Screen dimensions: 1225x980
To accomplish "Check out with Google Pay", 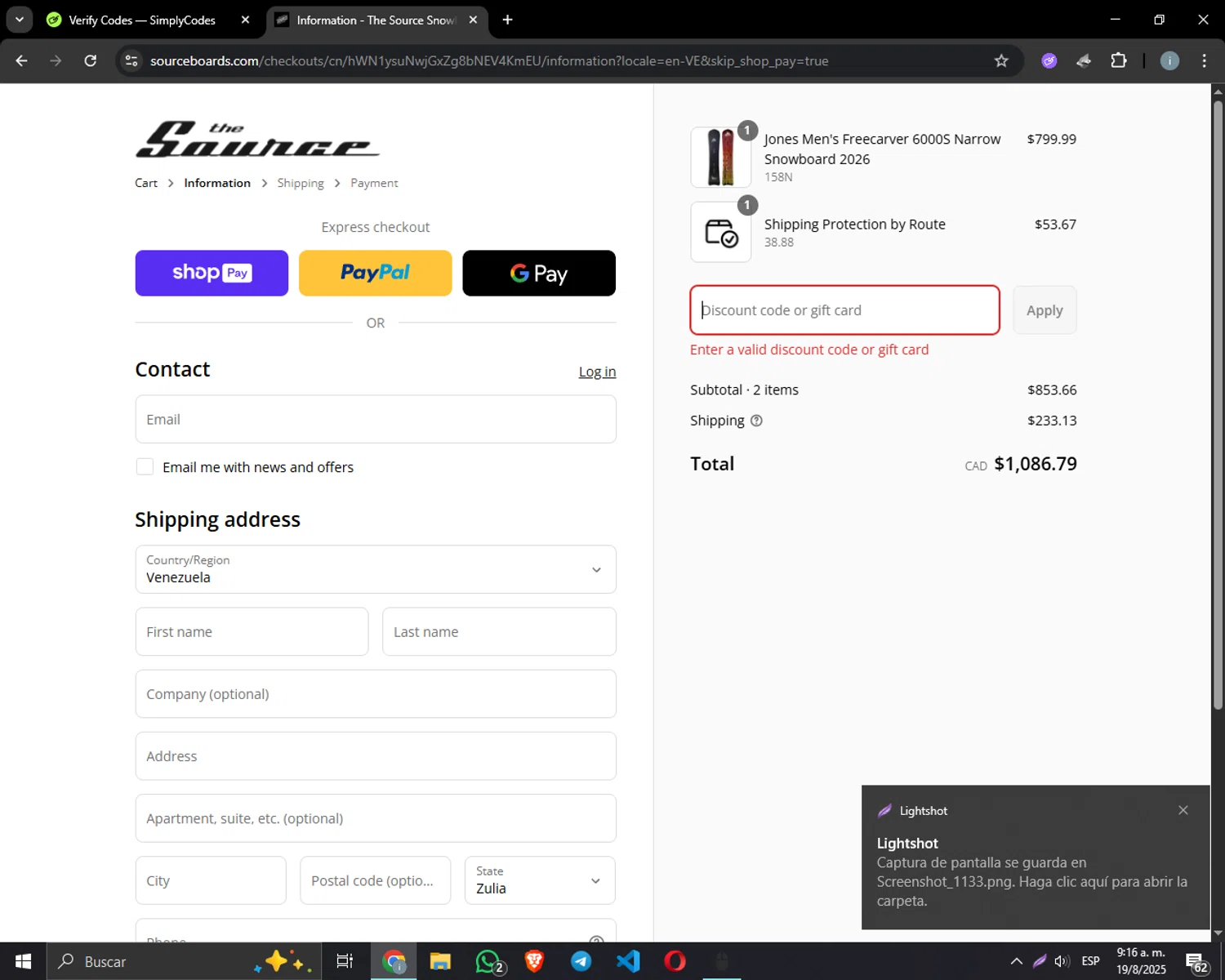I will tap(539, 273).
